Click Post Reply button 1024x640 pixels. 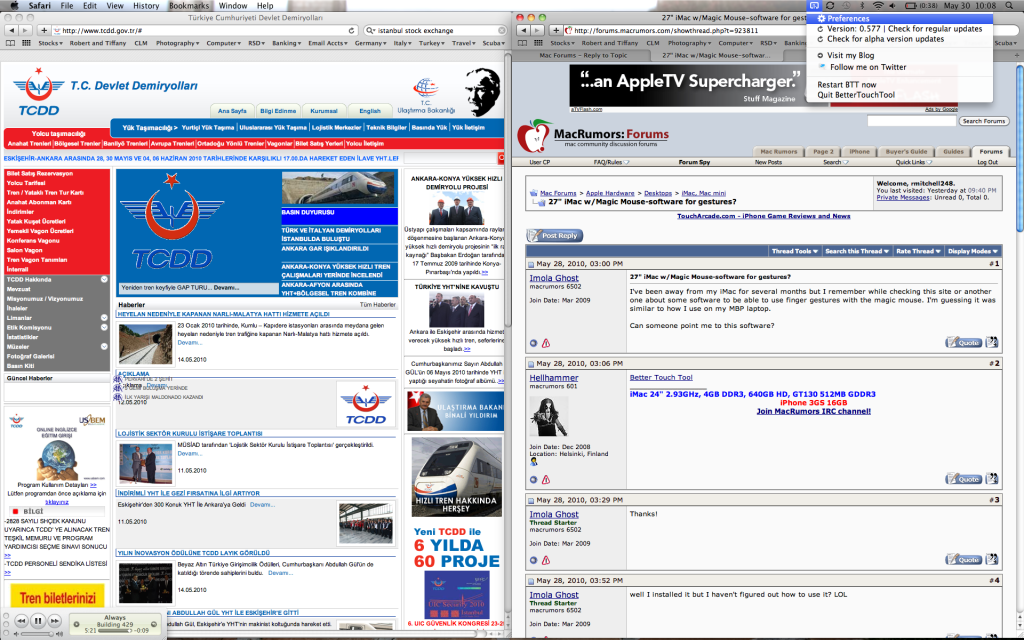(554, 236)
